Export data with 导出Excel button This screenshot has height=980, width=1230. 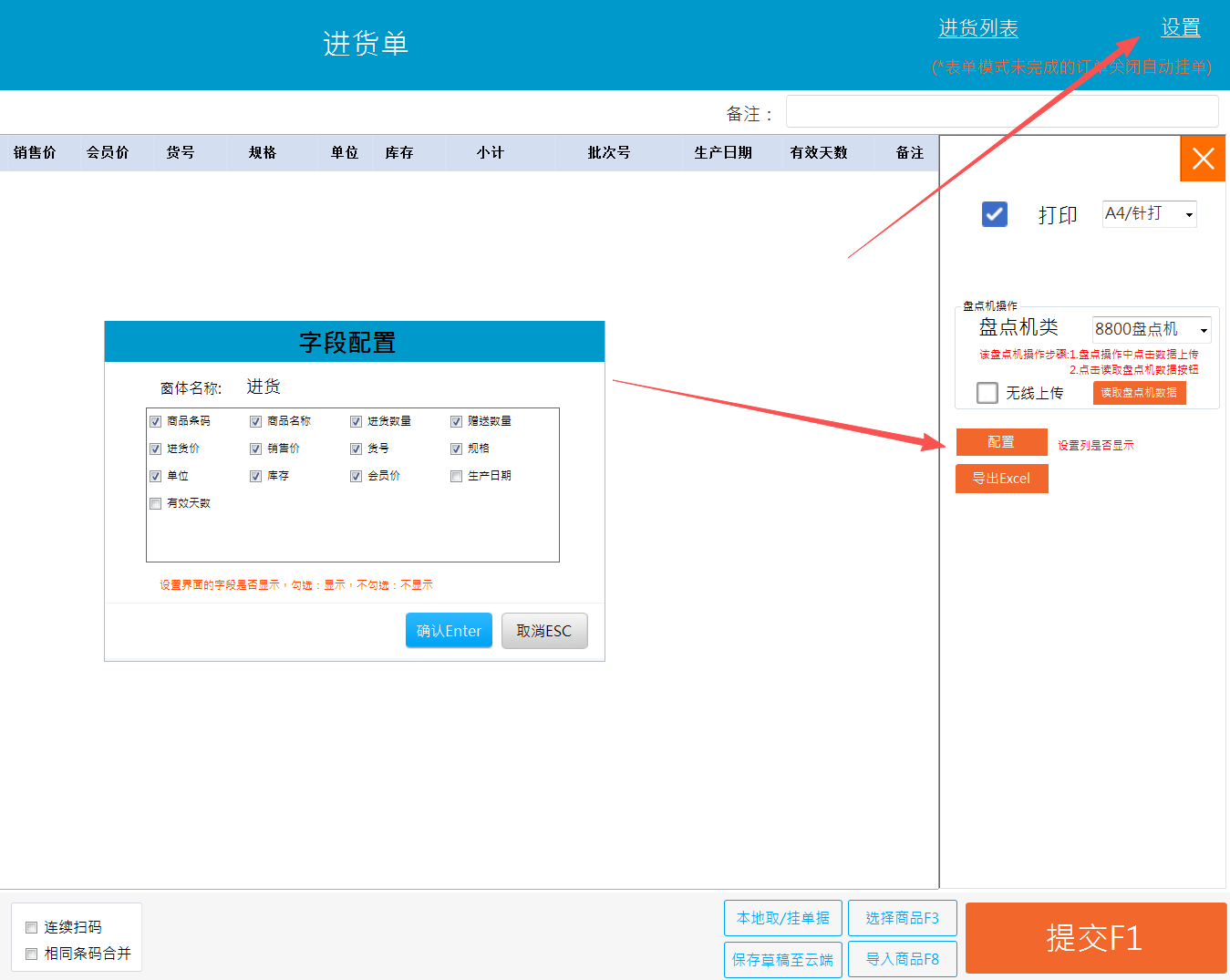pos(1001,479)
